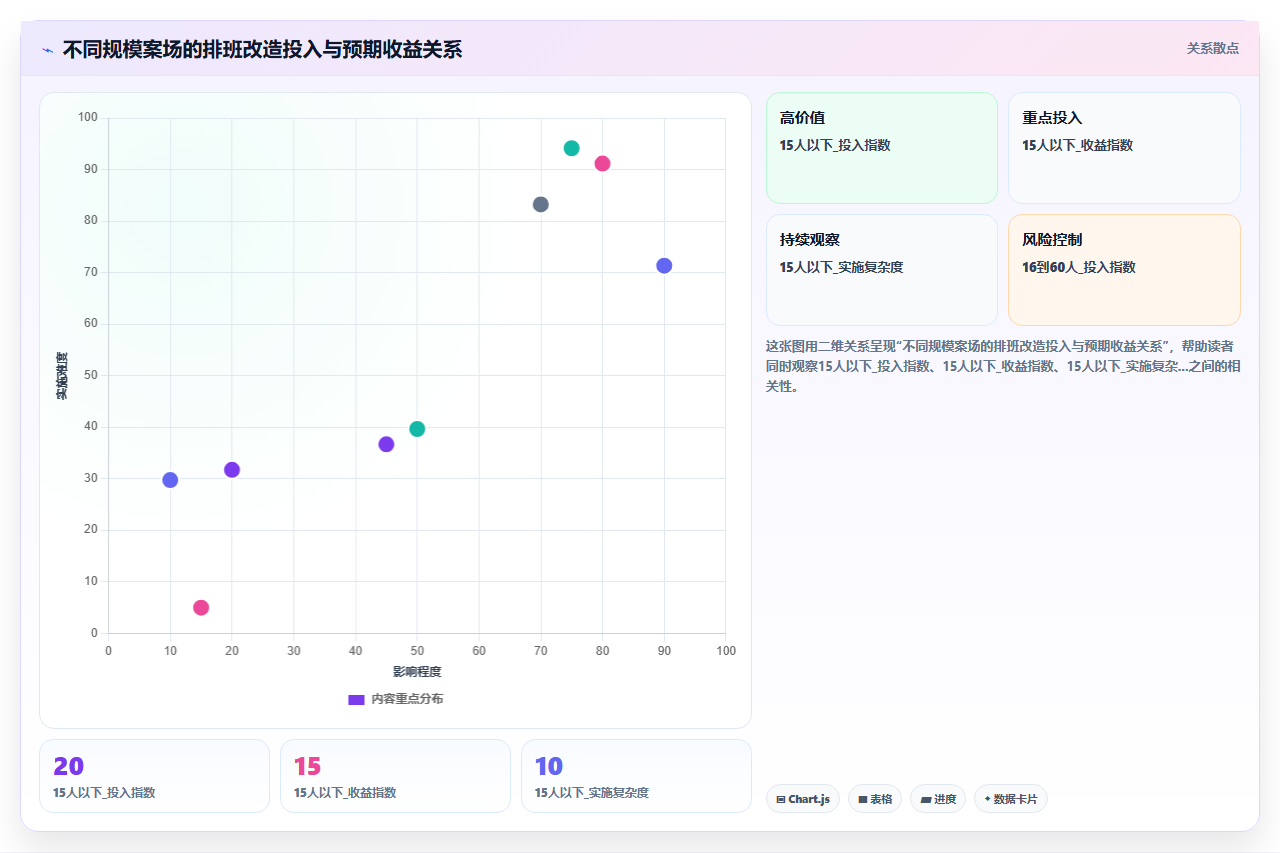1280x853 pixels.
Task: Click the 实施难度 y-axis title
Action: point(62,376)
